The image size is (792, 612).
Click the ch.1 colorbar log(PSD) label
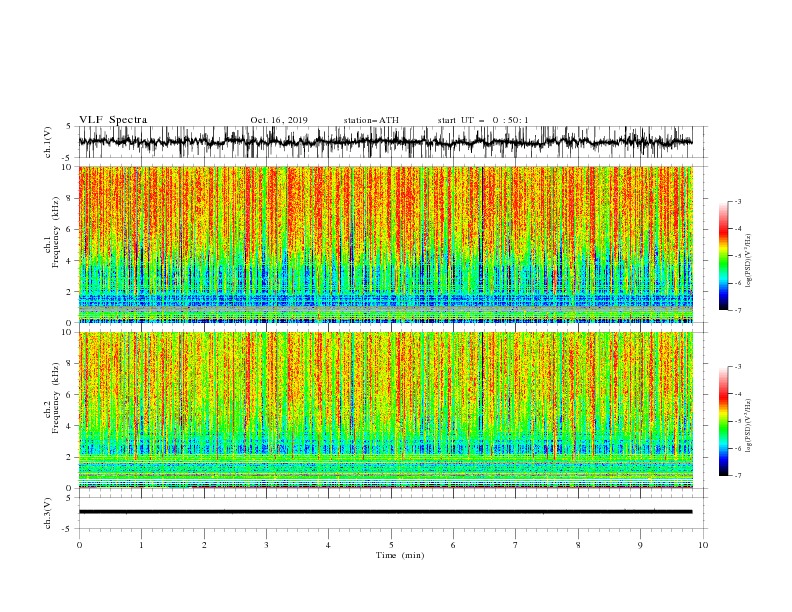click(748, 261)
